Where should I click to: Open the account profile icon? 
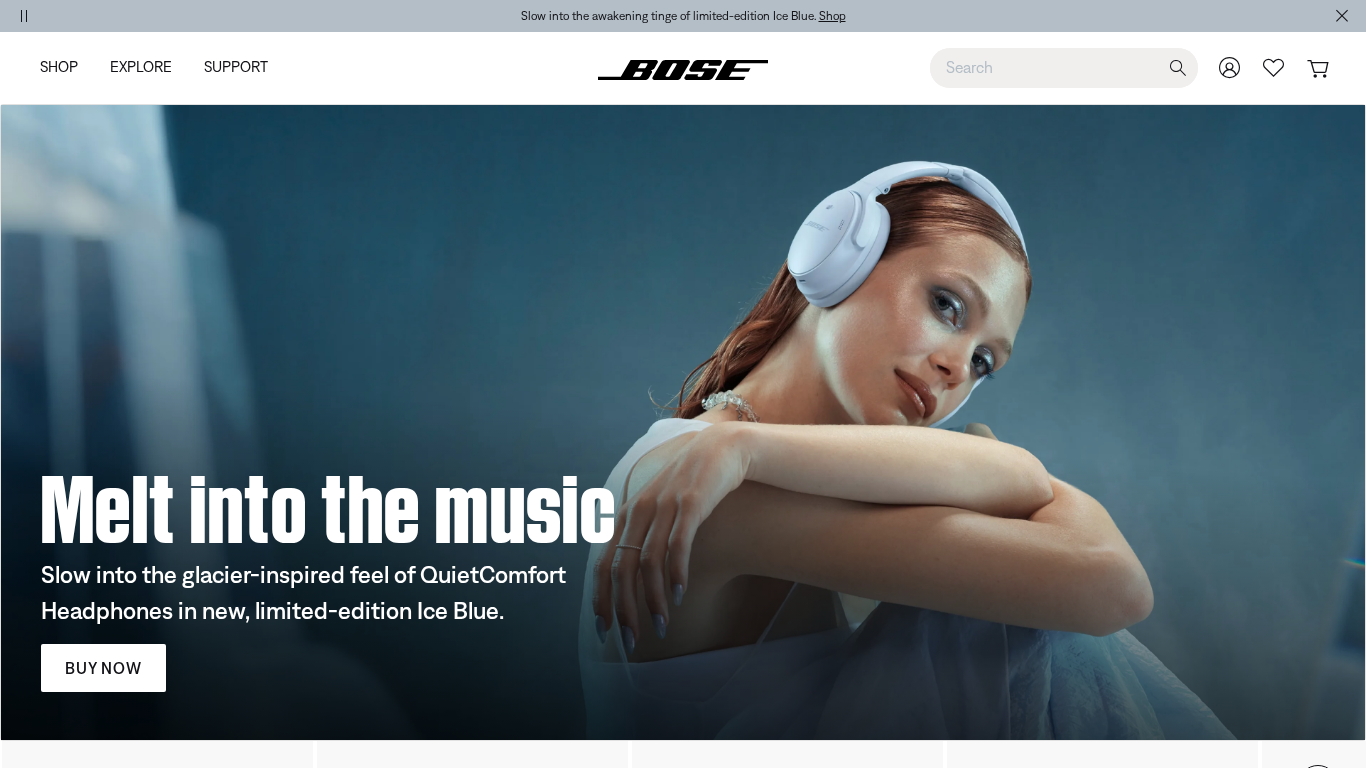click(x=1229, y=68)
